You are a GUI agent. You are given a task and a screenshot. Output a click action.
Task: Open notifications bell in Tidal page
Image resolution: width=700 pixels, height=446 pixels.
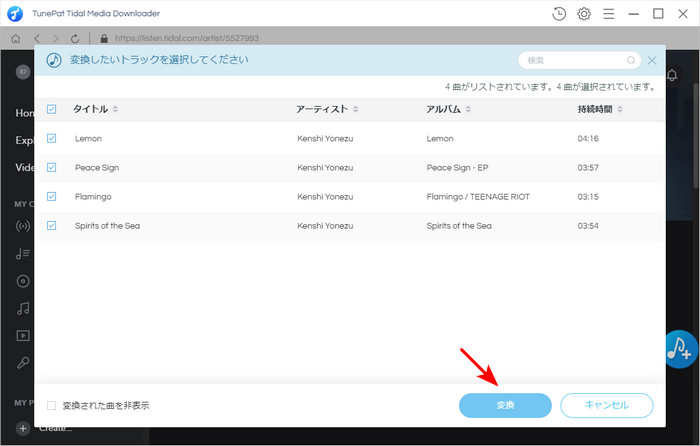(672, 75)
